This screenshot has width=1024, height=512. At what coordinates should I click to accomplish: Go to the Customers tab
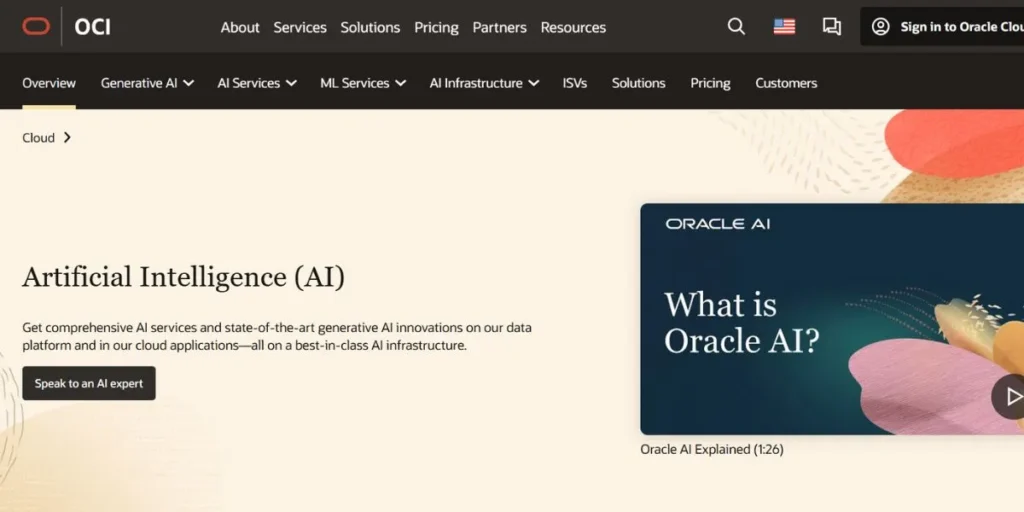[786, 83]
